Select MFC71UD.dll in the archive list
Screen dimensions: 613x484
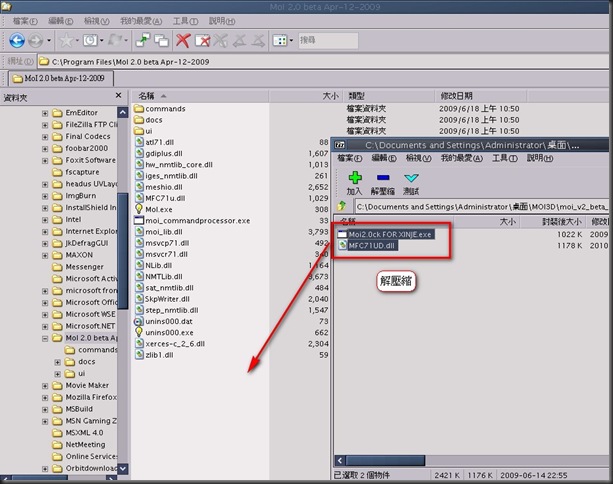372,246
